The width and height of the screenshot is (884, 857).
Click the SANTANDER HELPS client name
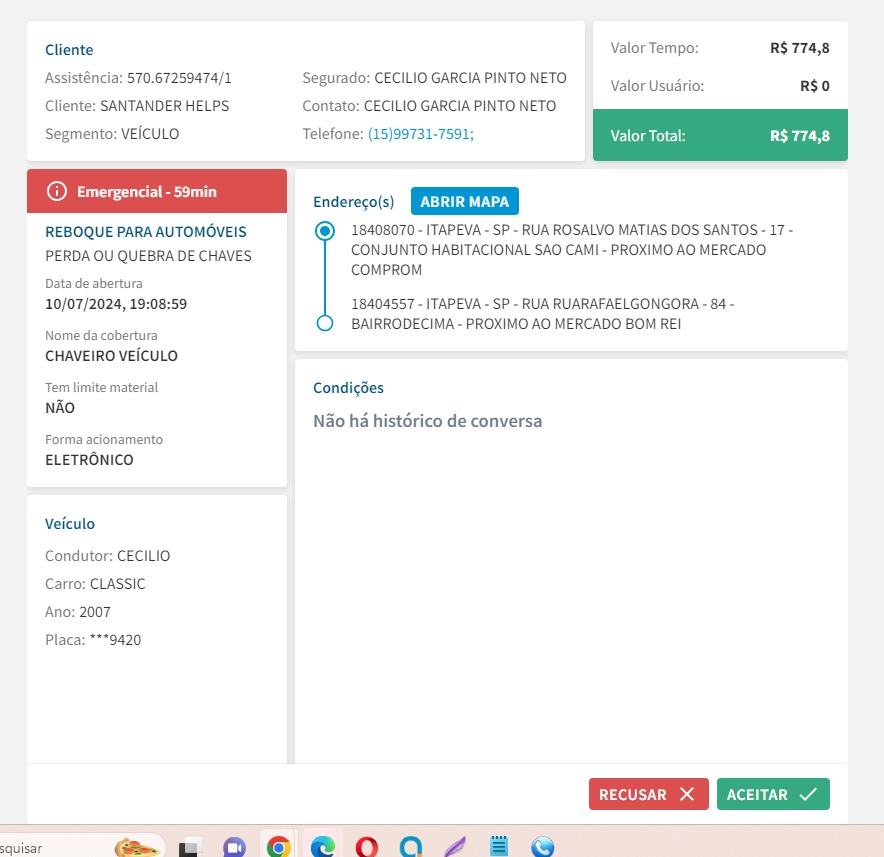[x=165, y=106]
